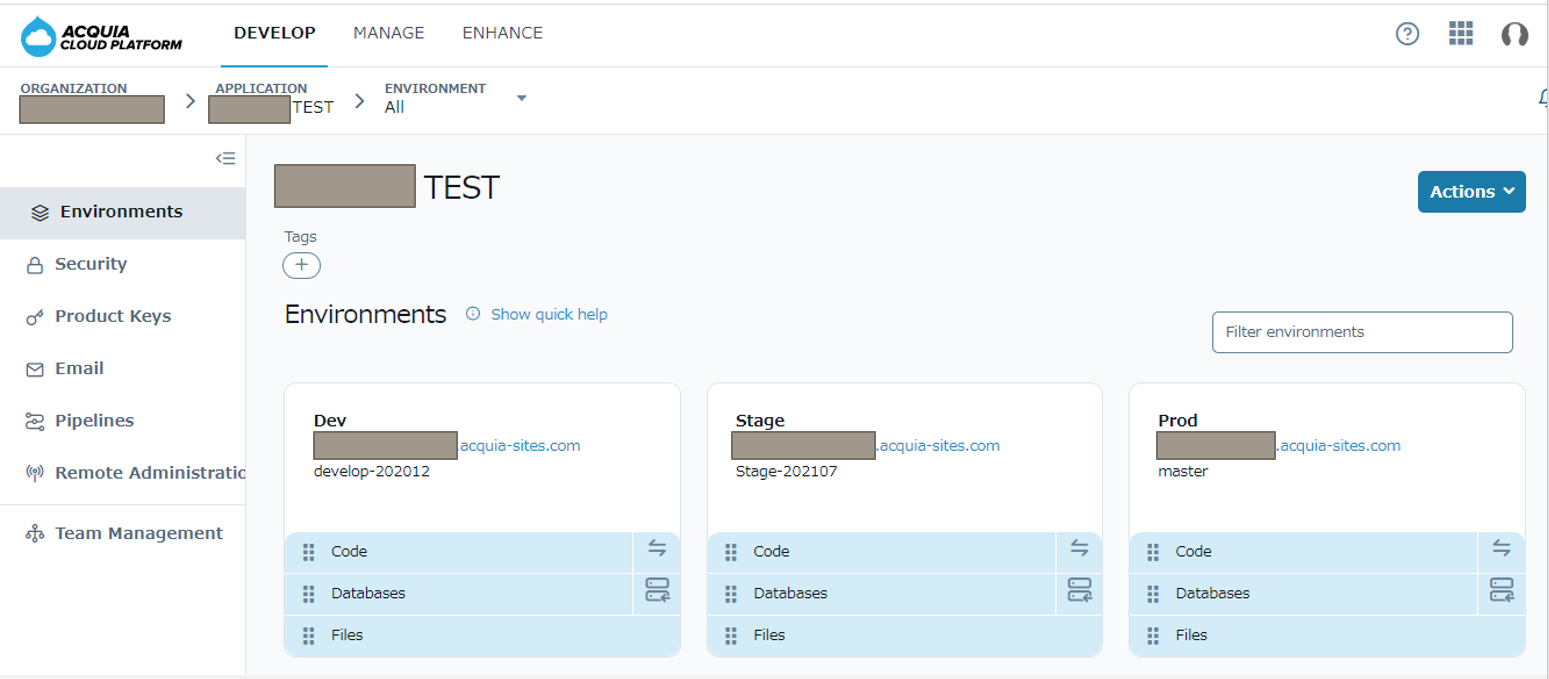Open the Stage acquia-sites.com link
The width and height of the screenshot is (1549, 679).
pyautogui.click(x=938, y=445)
